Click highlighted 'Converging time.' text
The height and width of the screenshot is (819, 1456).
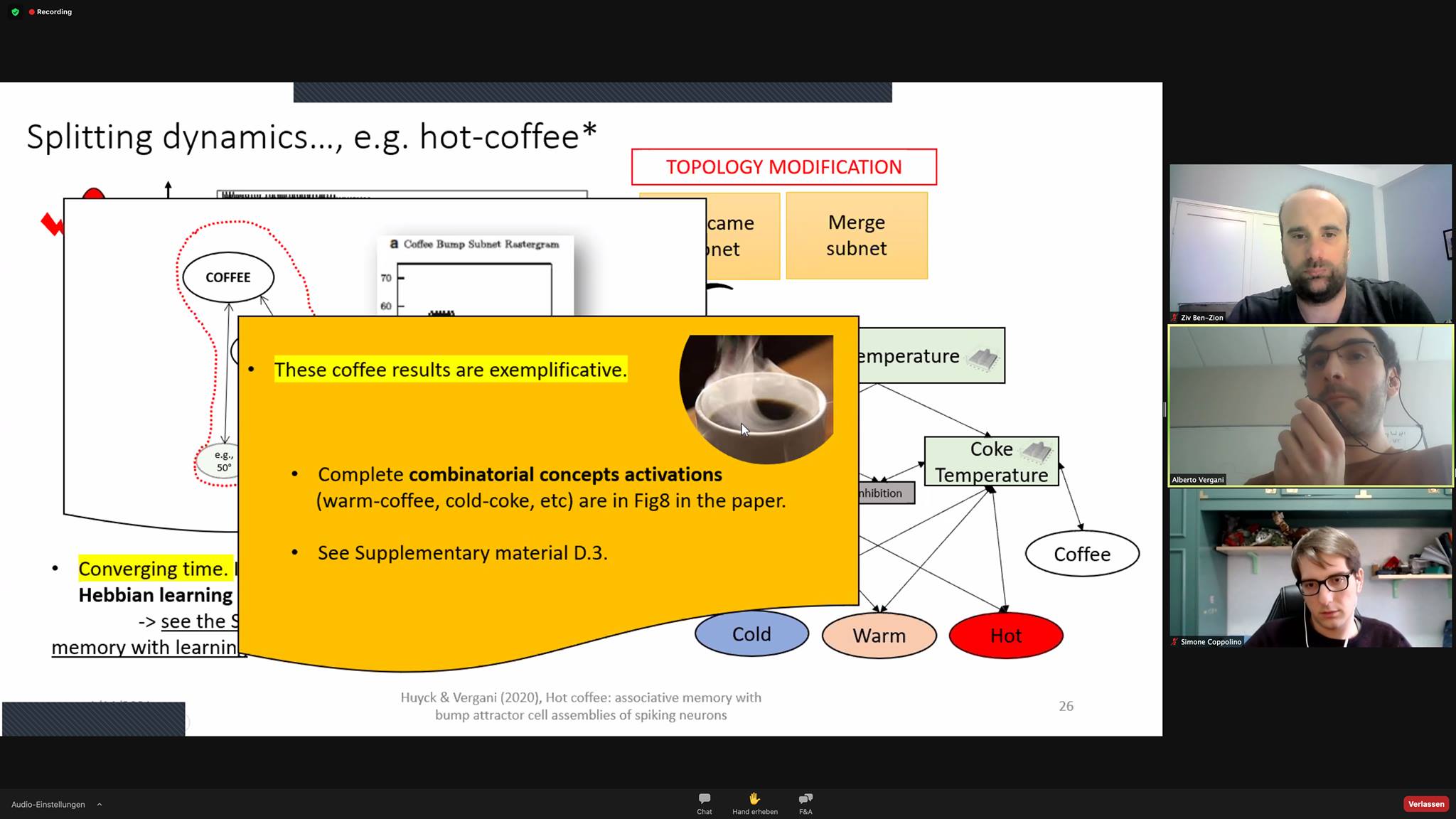154,569
